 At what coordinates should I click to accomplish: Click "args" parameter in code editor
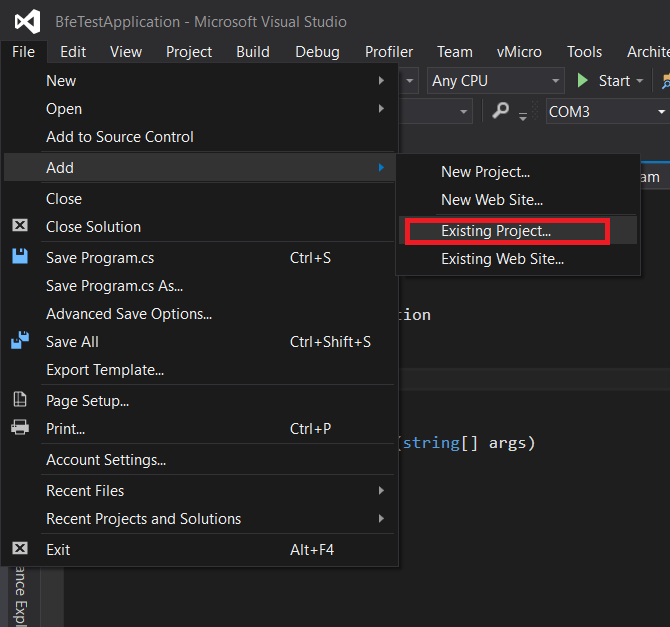click(x=507, y=444)
